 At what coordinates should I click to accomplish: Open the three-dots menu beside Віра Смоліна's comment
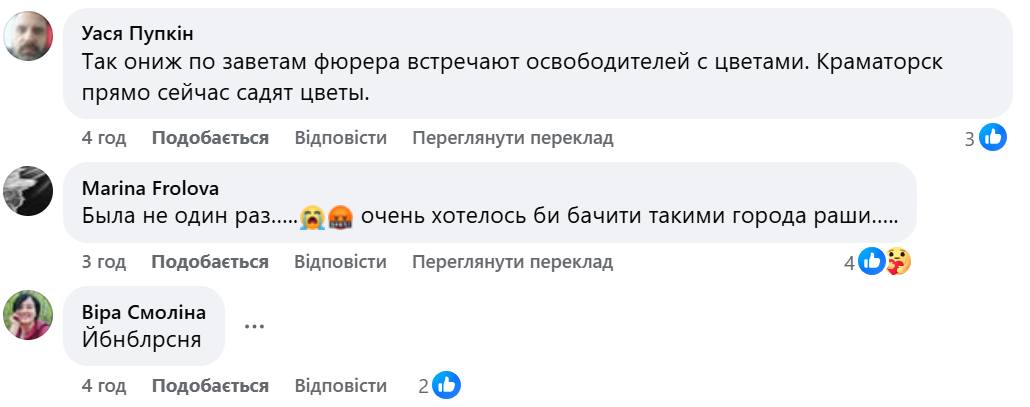253,325
